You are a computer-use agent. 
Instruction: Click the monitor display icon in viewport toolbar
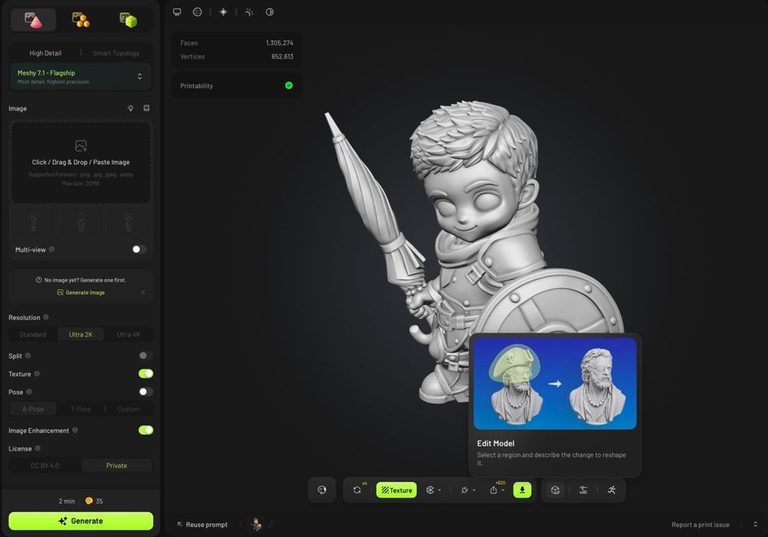click(177, 12)
